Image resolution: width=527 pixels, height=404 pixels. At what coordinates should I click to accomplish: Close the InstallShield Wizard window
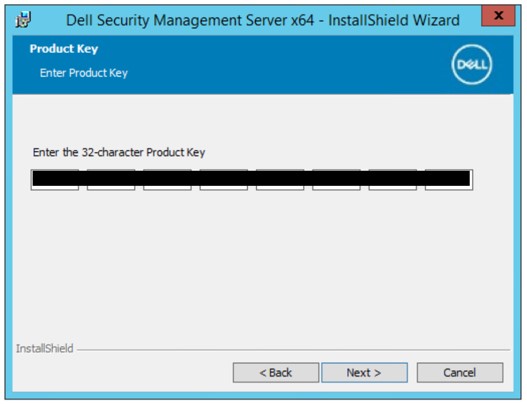click(498, 15)
